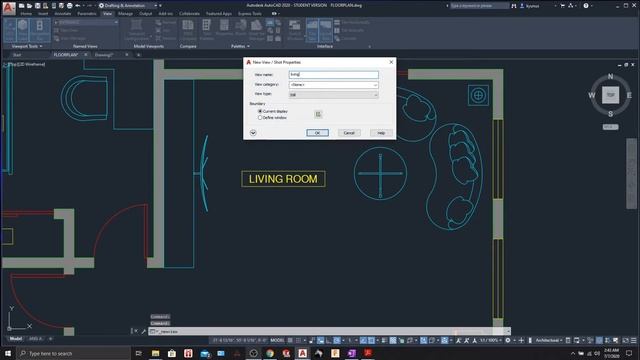Click the Open file icon in quick access toolbar
The width and height of the screenshot is (640, 360).
tap(29, 6)
